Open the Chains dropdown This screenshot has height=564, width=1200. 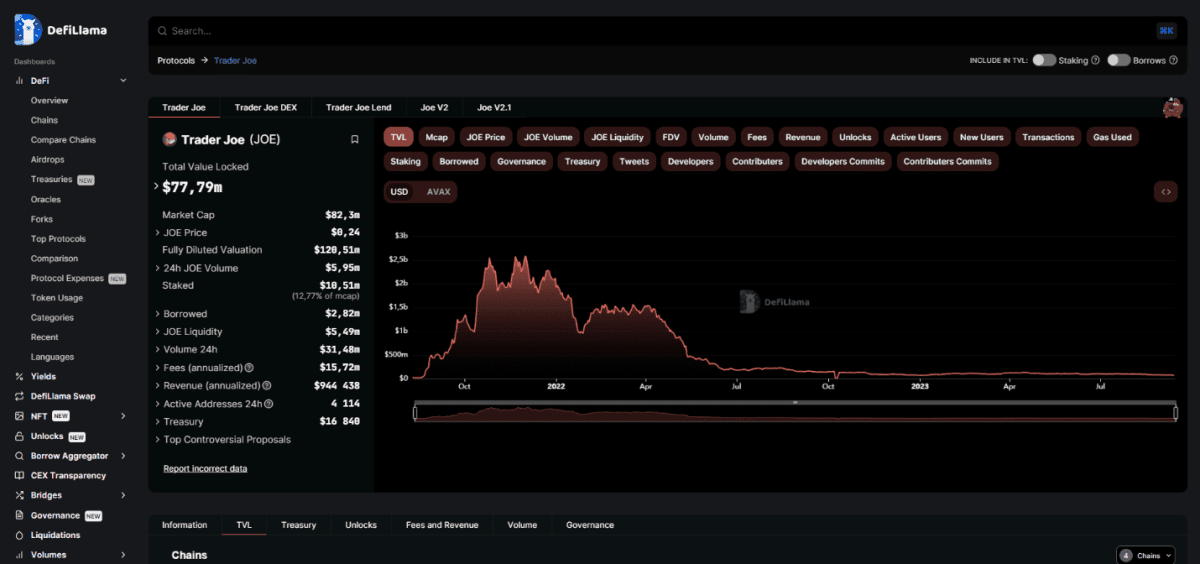coord(1145,555)
